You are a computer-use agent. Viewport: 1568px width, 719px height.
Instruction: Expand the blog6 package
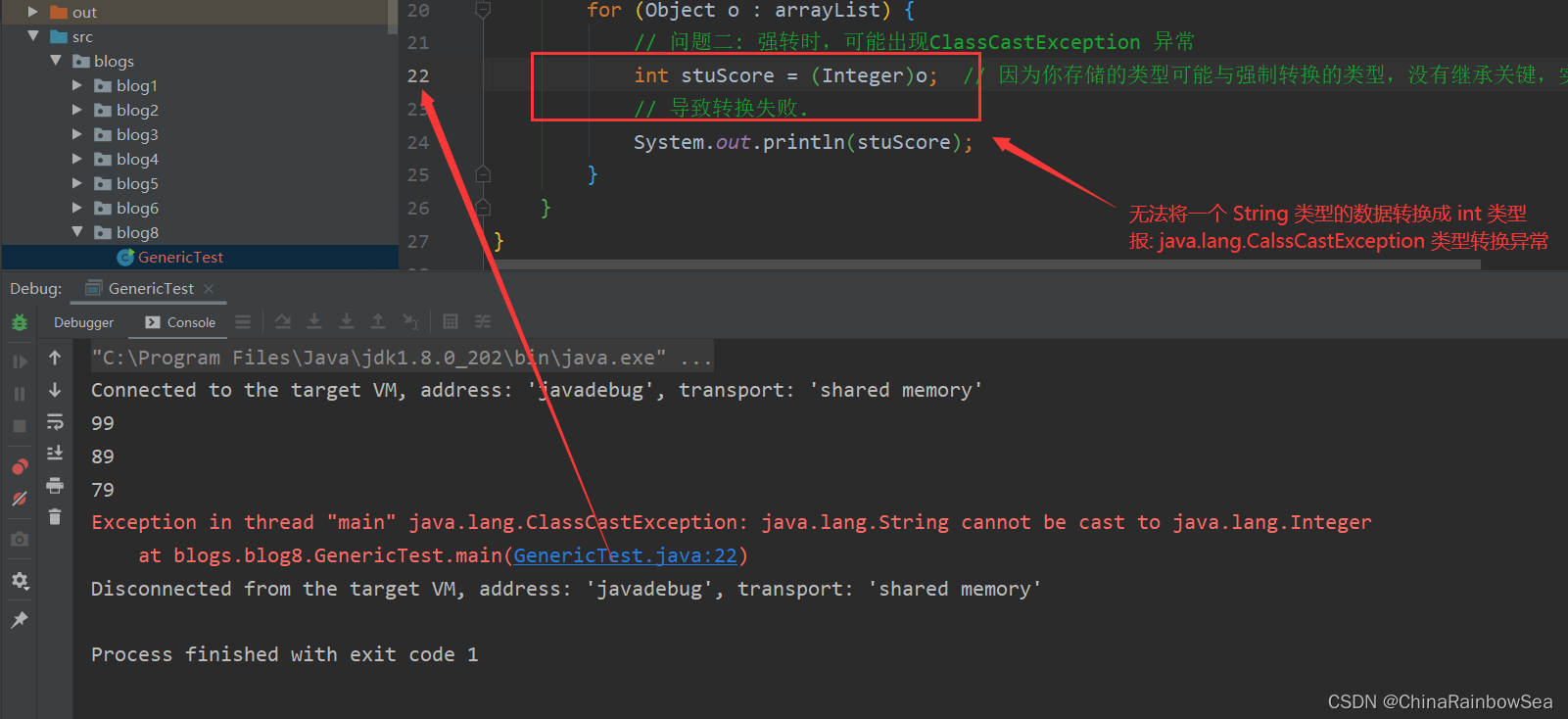point(77,208)
